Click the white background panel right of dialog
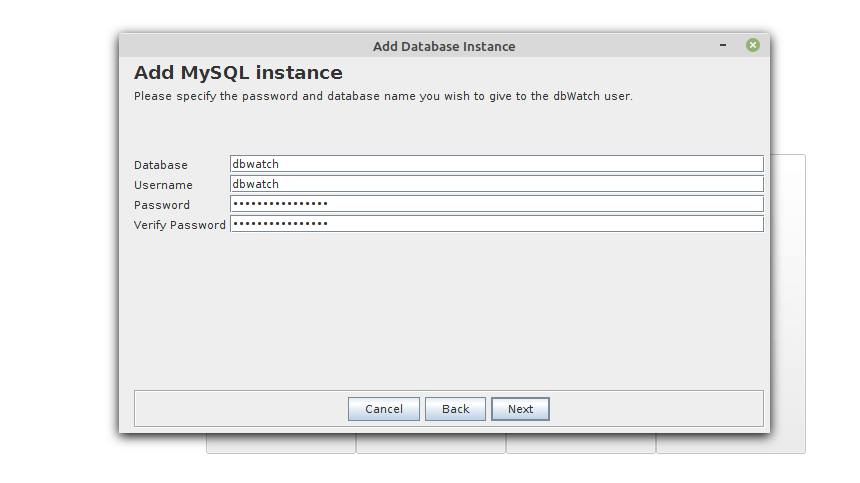Screen dimensions: 860x483 coord(788,300)
